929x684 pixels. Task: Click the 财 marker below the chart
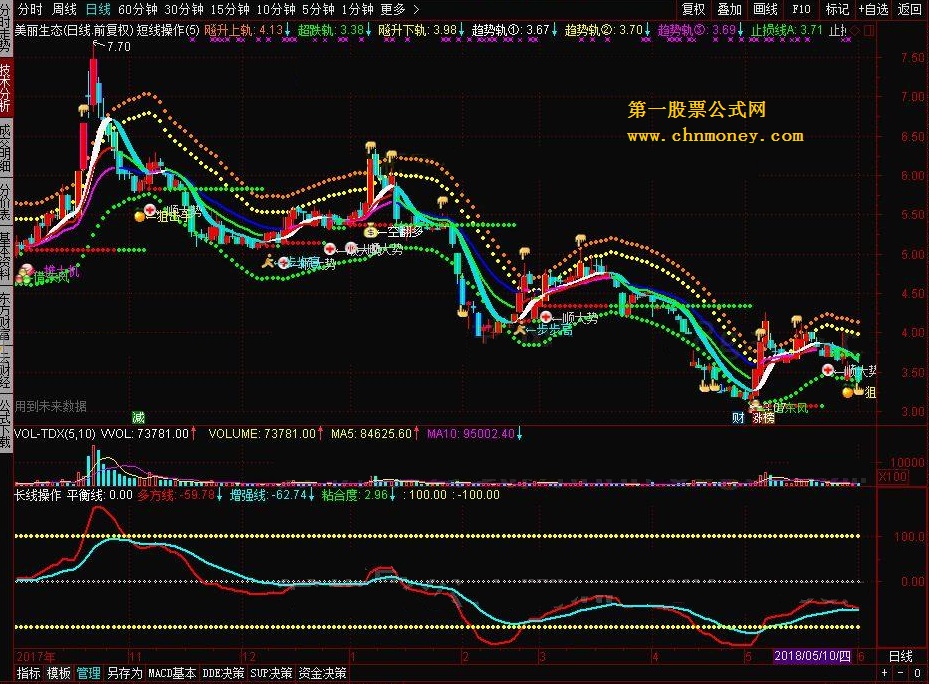point(738,417)
